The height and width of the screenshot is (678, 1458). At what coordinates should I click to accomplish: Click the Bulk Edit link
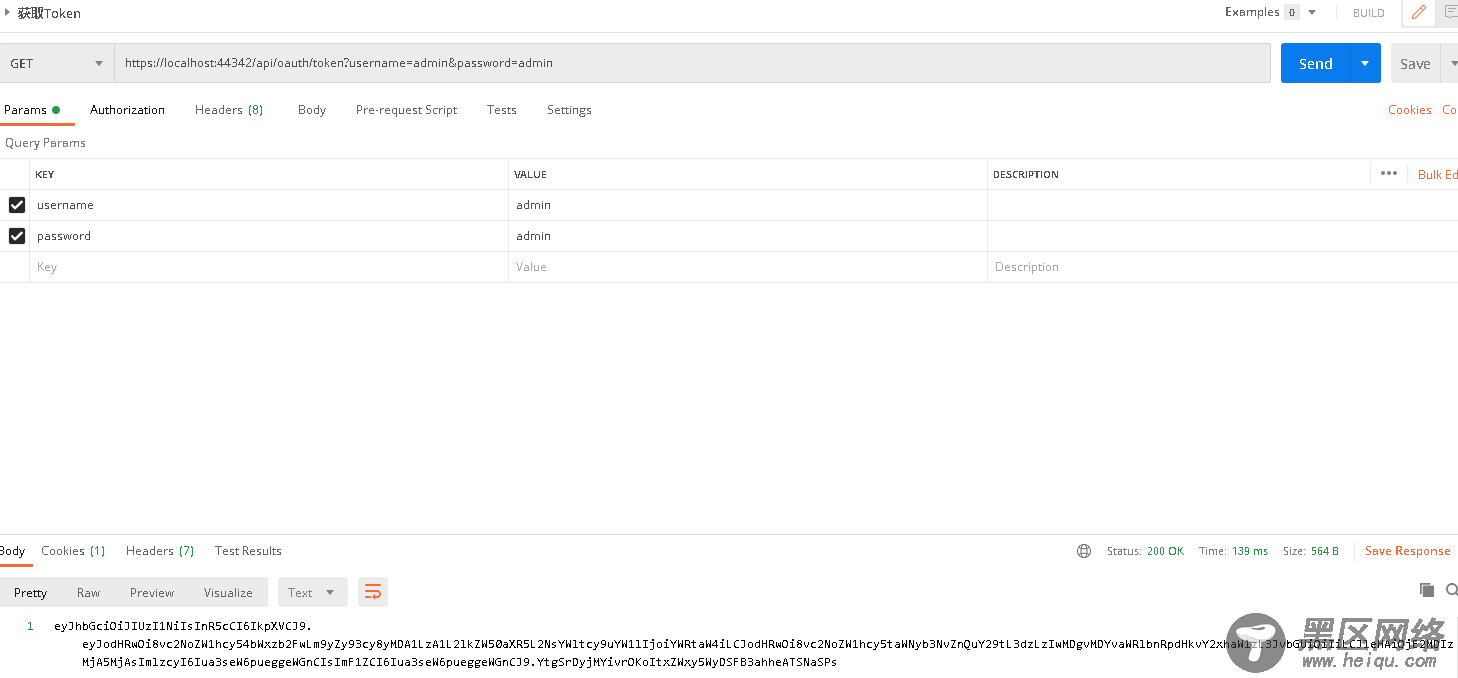coord(1437,174)
